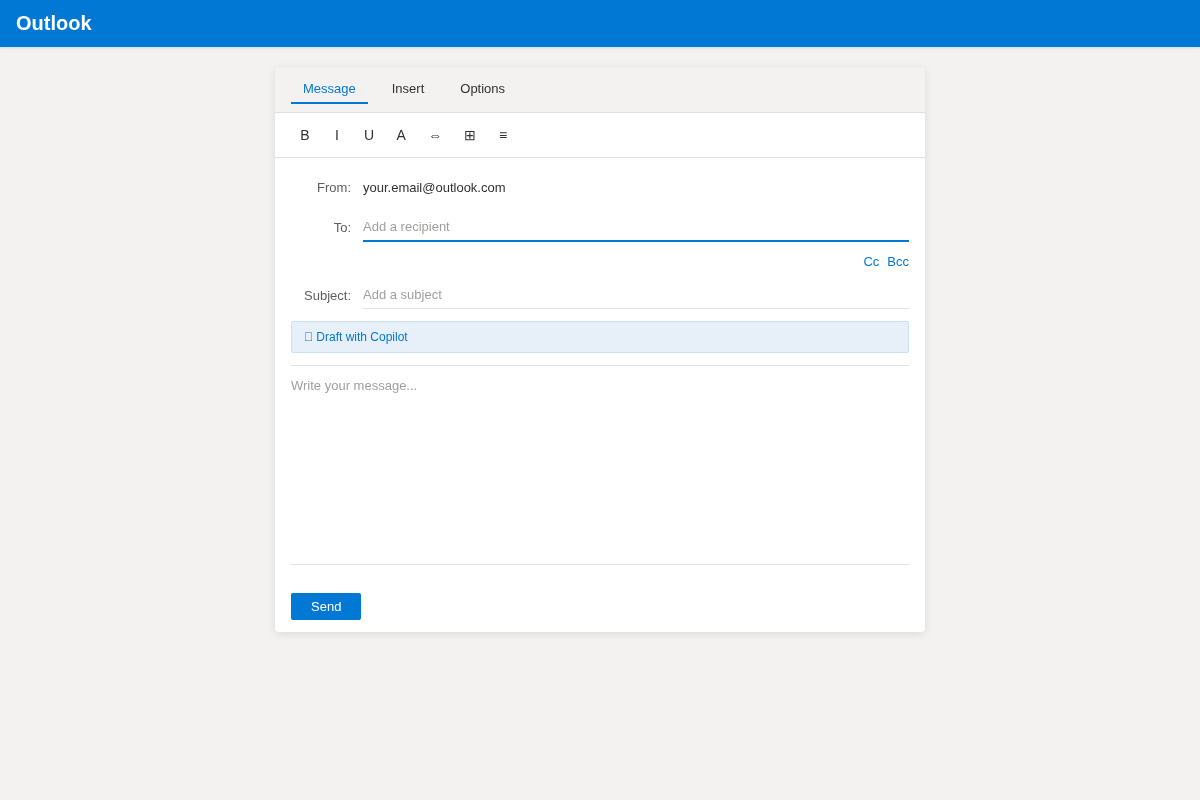Toggle underline formatting for the message
The image size is (1200, 800).
pyautogui.click(x=368, y=135)
